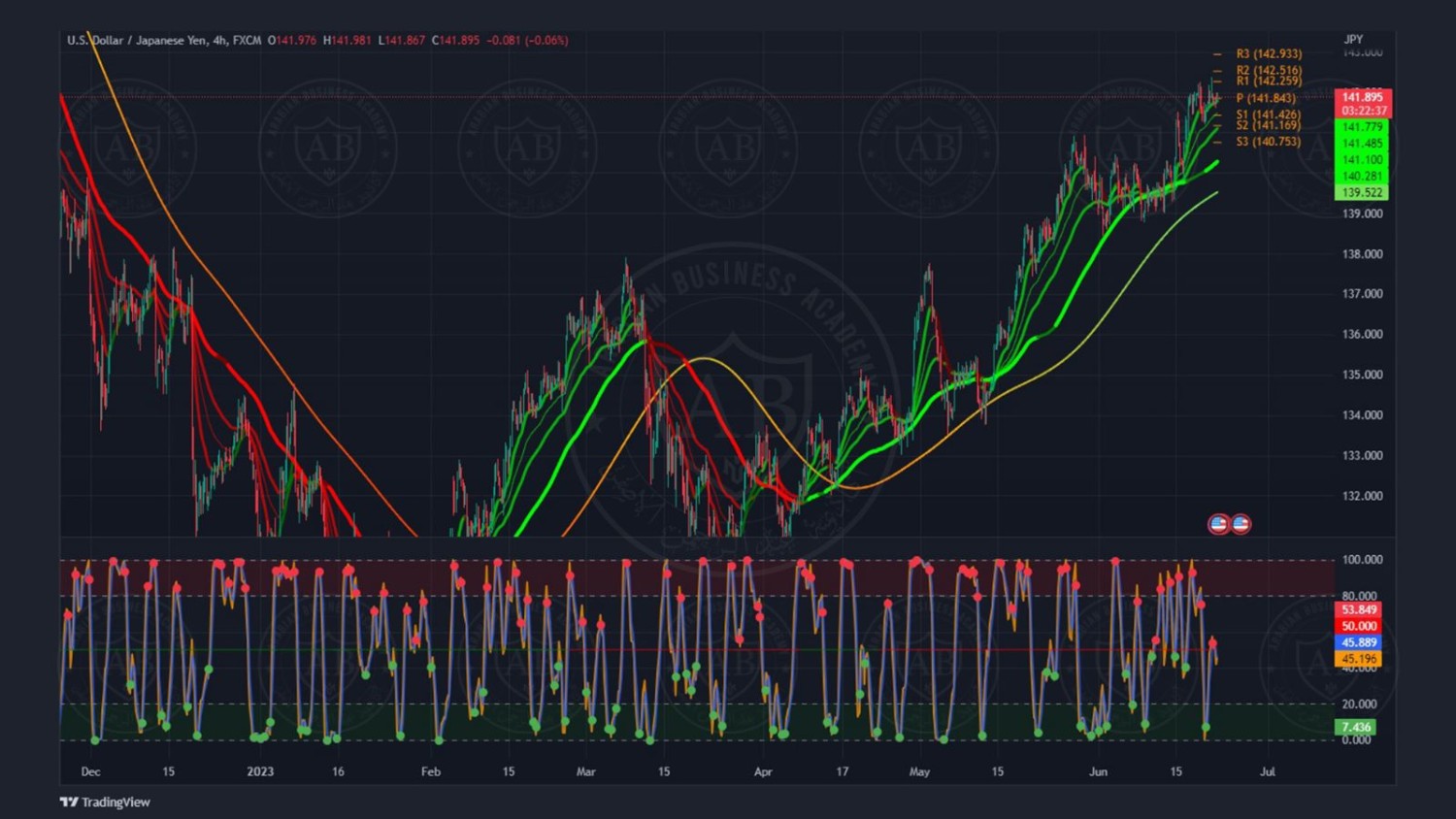
Task: Click the 136.000 level on price axis
Action: (x=1362, y=334)
